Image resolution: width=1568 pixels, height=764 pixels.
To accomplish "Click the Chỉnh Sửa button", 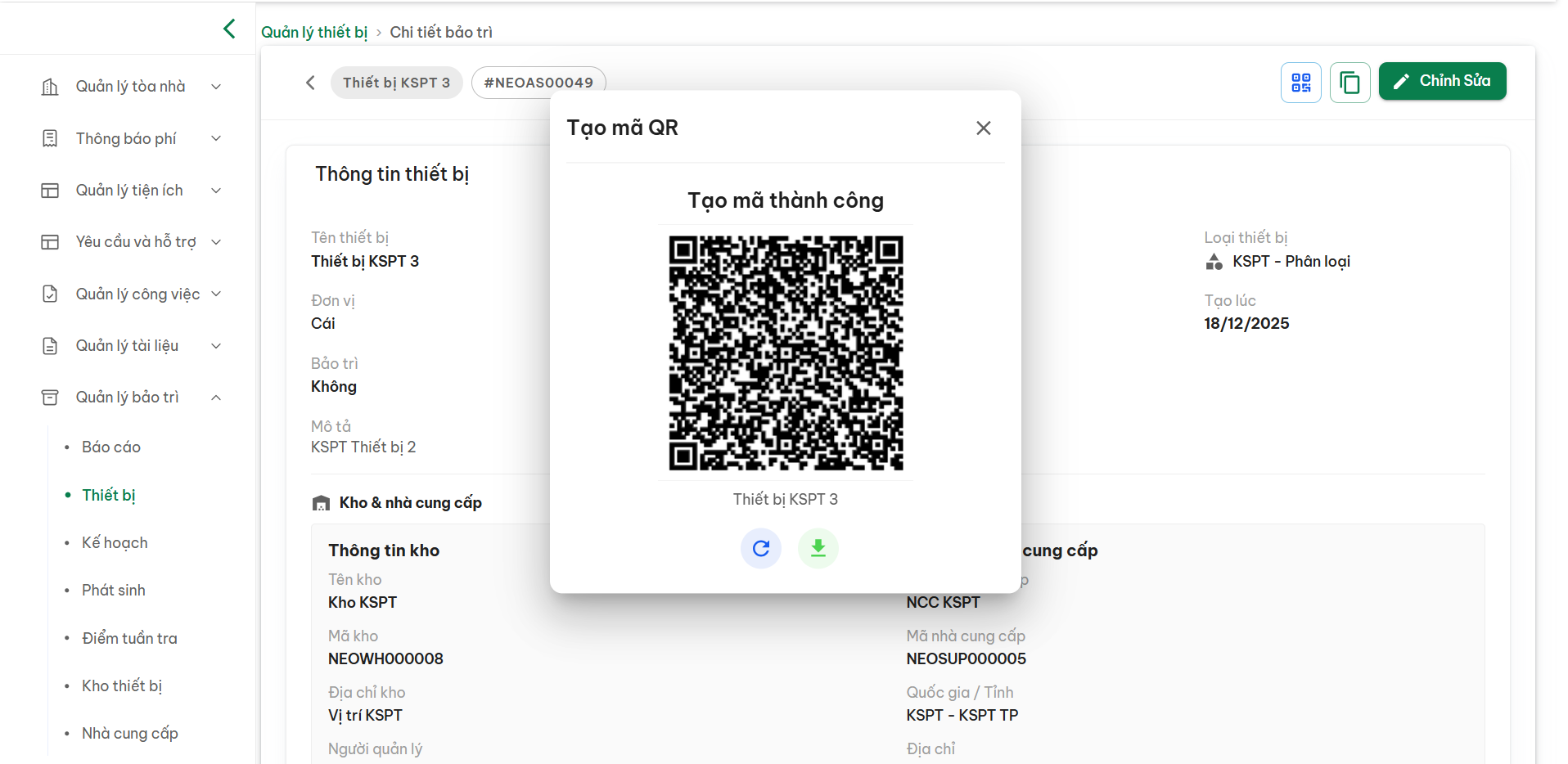I will (x=1441, y=81).
